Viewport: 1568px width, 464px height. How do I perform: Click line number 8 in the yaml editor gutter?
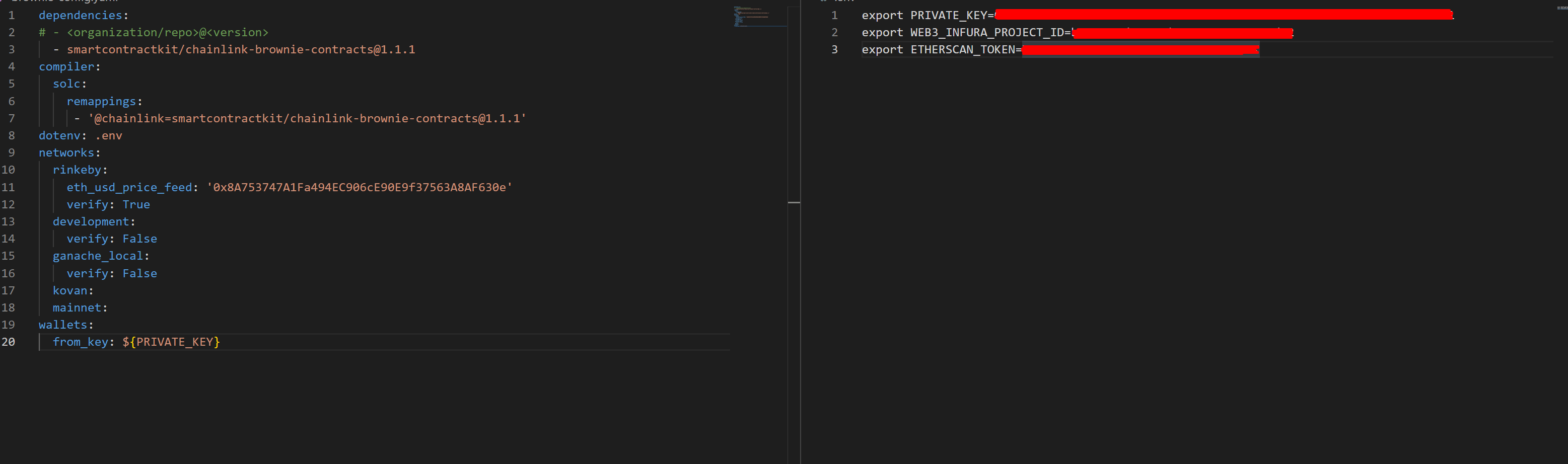point(11,135)
